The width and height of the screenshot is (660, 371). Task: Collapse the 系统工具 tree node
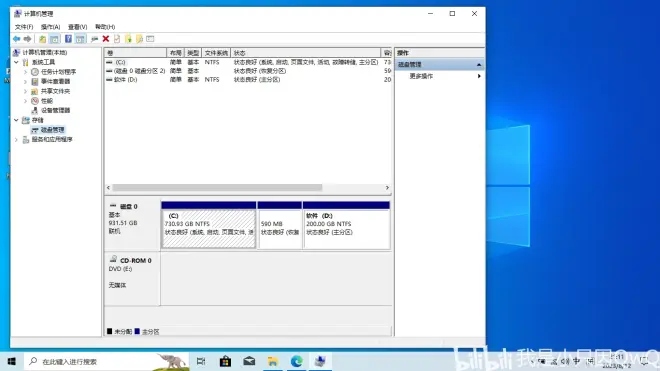pyautogui.click(x=16, y=62)
